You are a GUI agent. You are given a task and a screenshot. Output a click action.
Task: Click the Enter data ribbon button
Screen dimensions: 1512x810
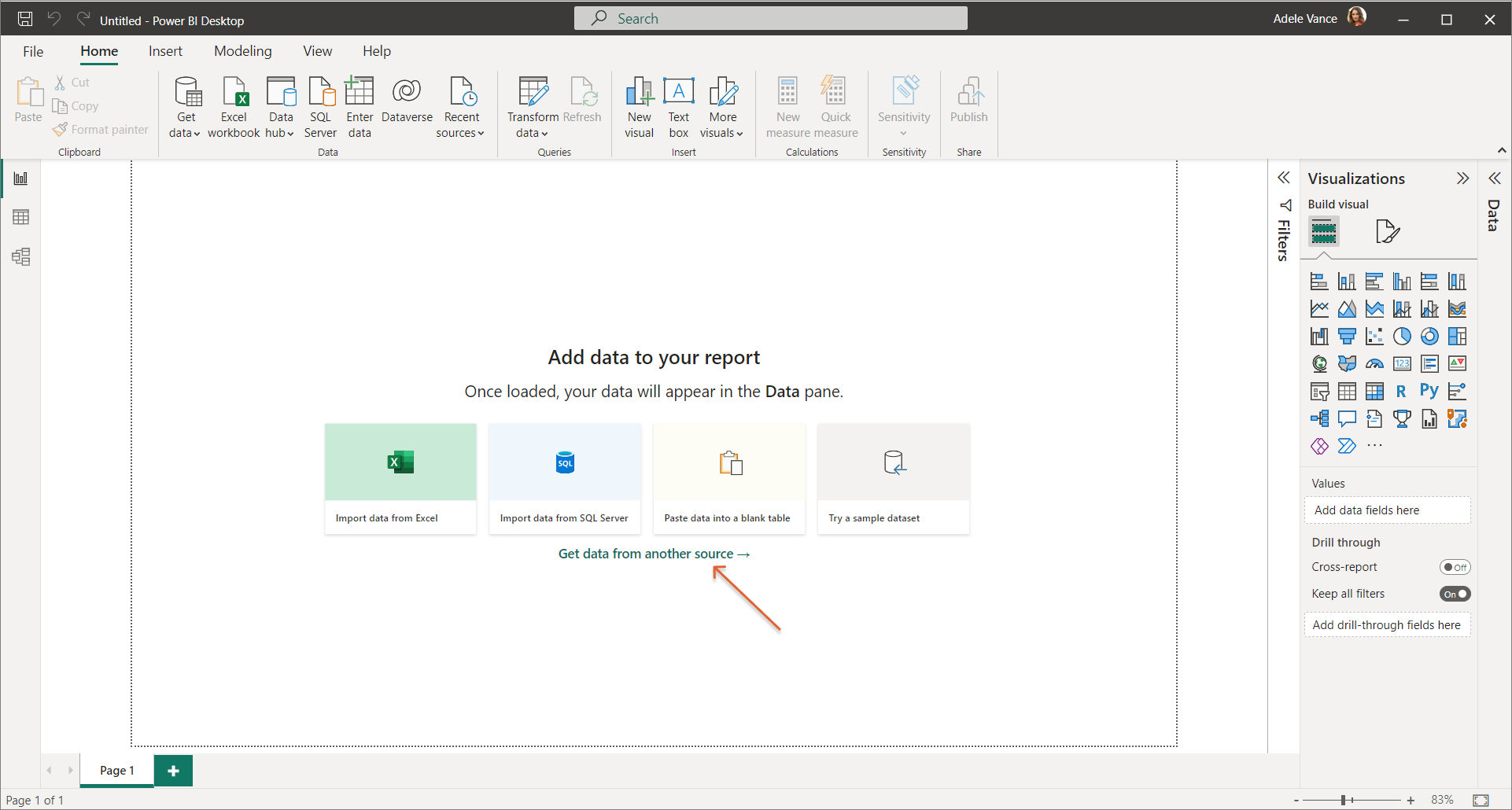(360, 108)
